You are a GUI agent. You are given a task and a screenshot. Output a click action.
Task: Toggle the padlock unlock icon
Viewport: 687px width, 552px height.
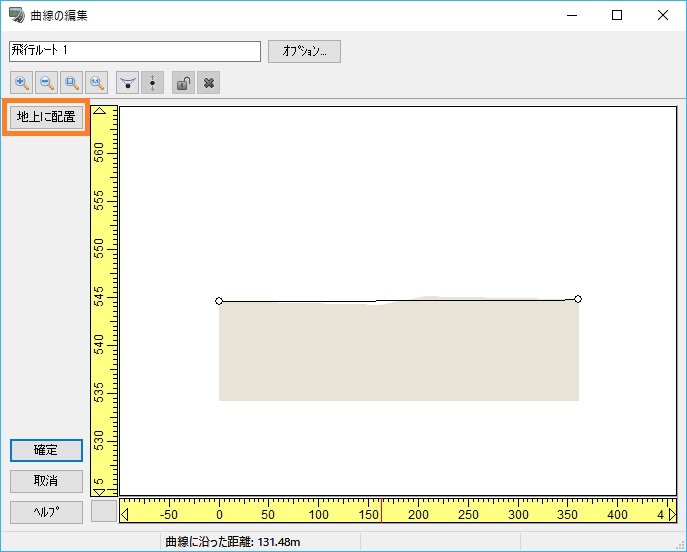click(183, 83)
